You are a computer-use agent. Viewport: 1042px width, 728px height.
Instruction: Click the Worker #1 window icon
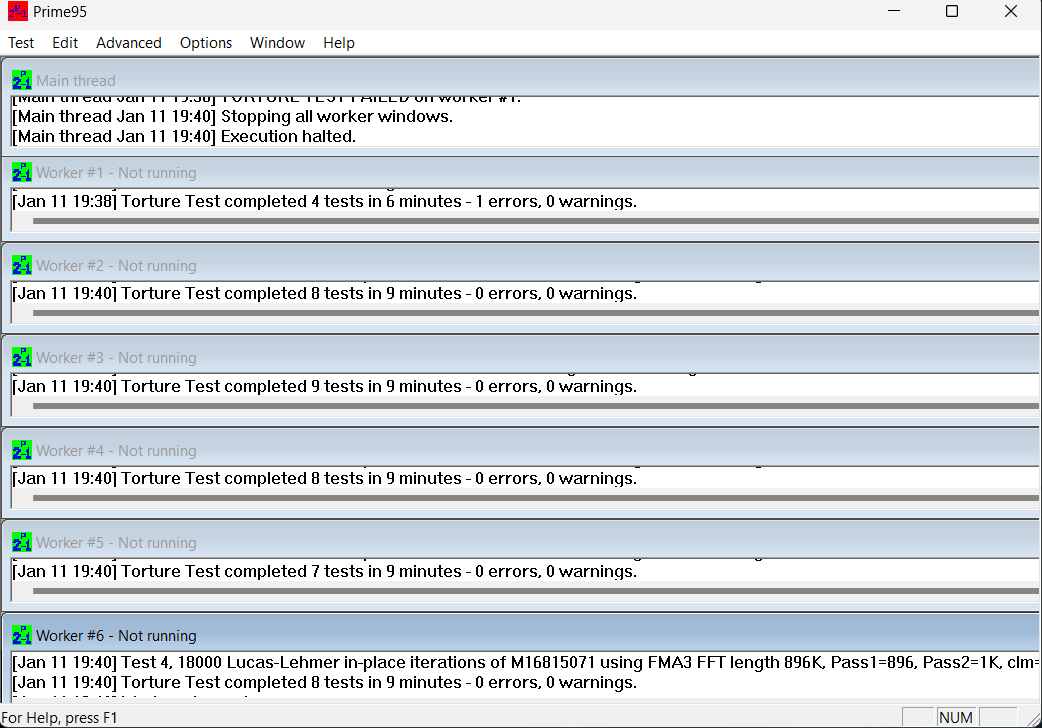pyautogui.click(x=21, y=172)
